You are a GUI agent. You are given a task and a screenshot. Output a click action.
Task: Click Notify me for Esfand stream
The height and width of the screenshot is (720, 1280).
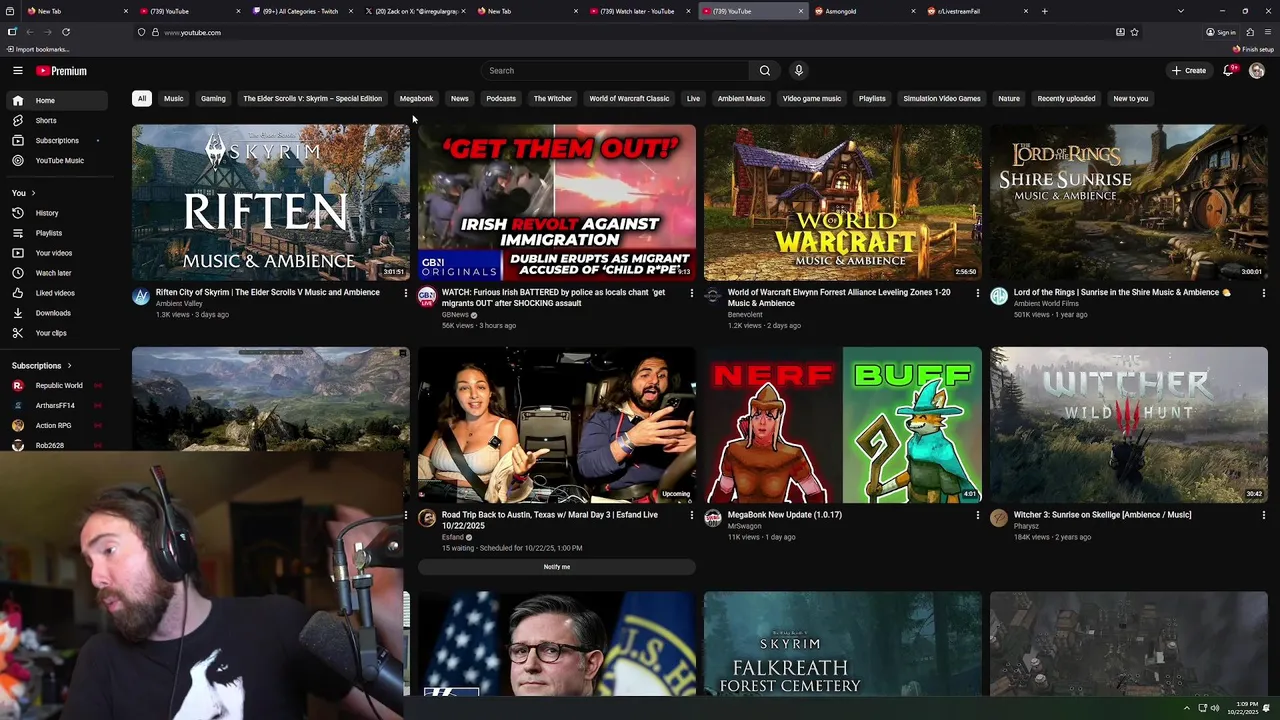(x=557, y=567)
